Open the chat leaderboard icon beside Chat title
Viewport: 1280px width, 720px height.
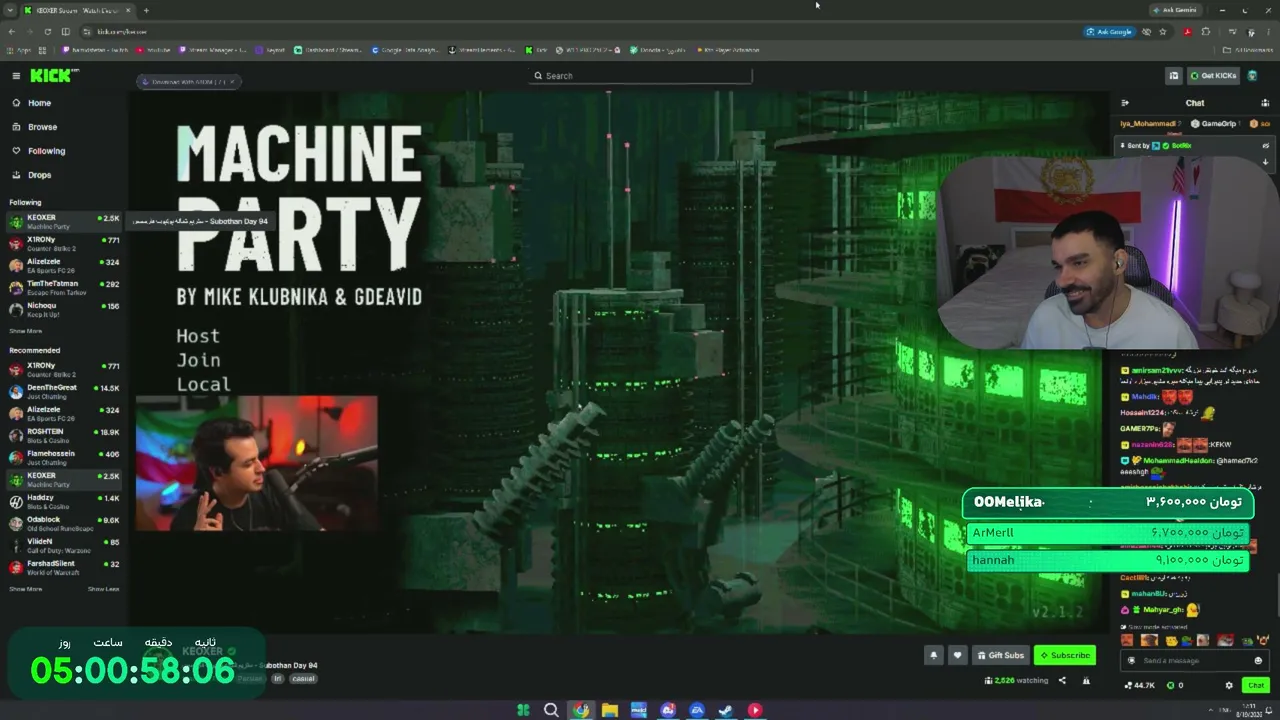click(x=1265, y=103)
